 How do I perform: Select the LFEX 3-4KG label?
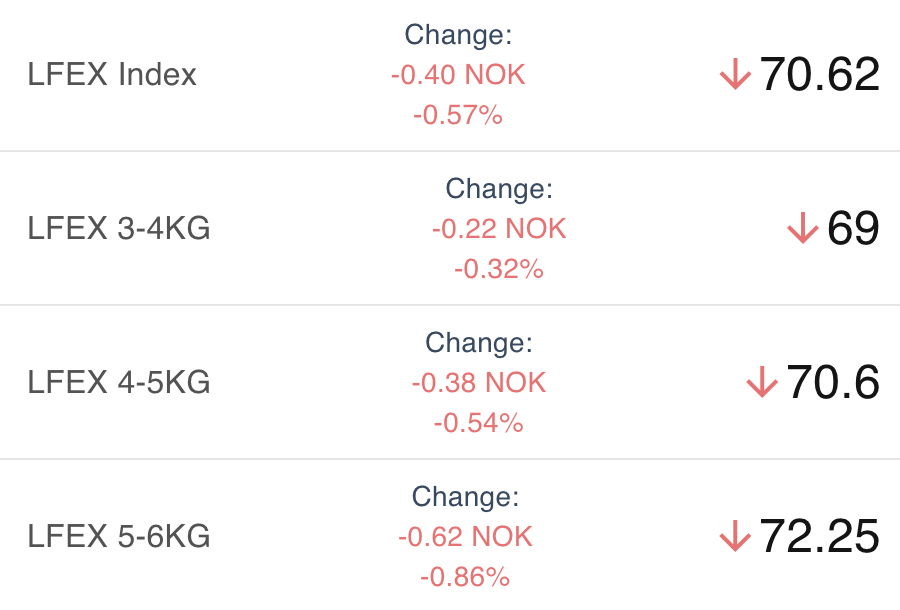point(119,229)
